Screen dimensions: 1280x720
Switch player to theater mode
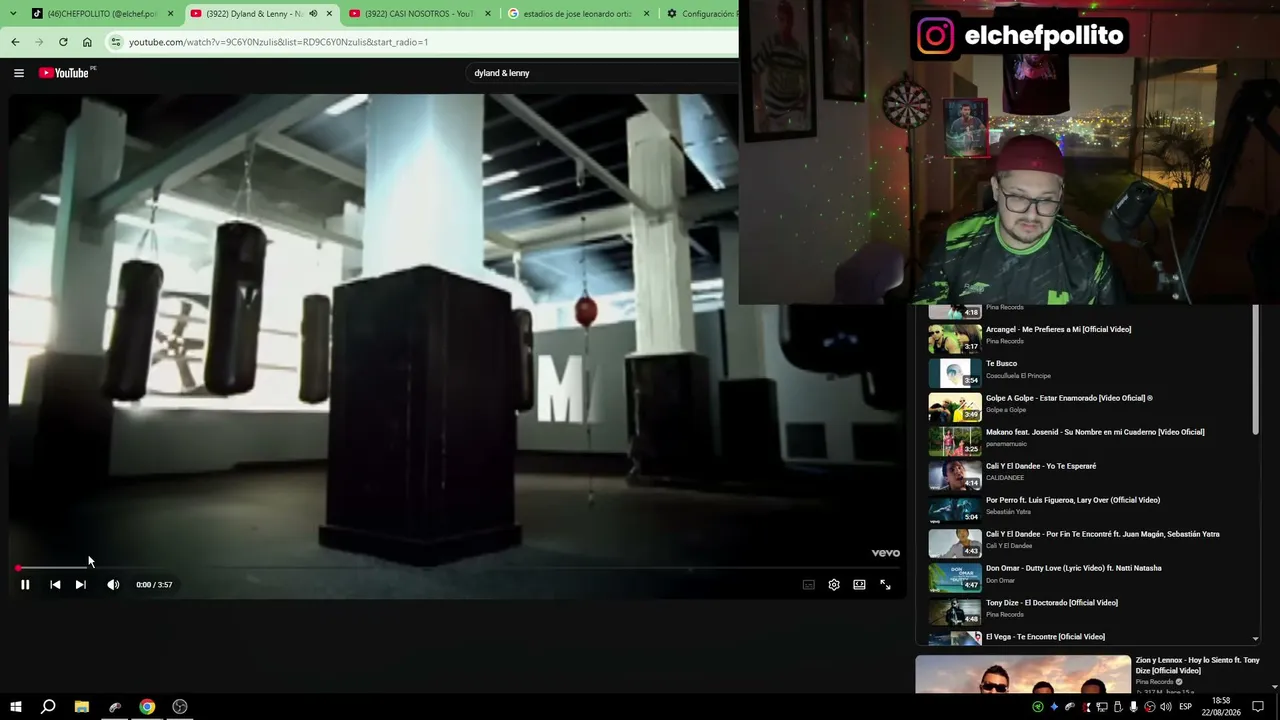[x=859, y=585]
